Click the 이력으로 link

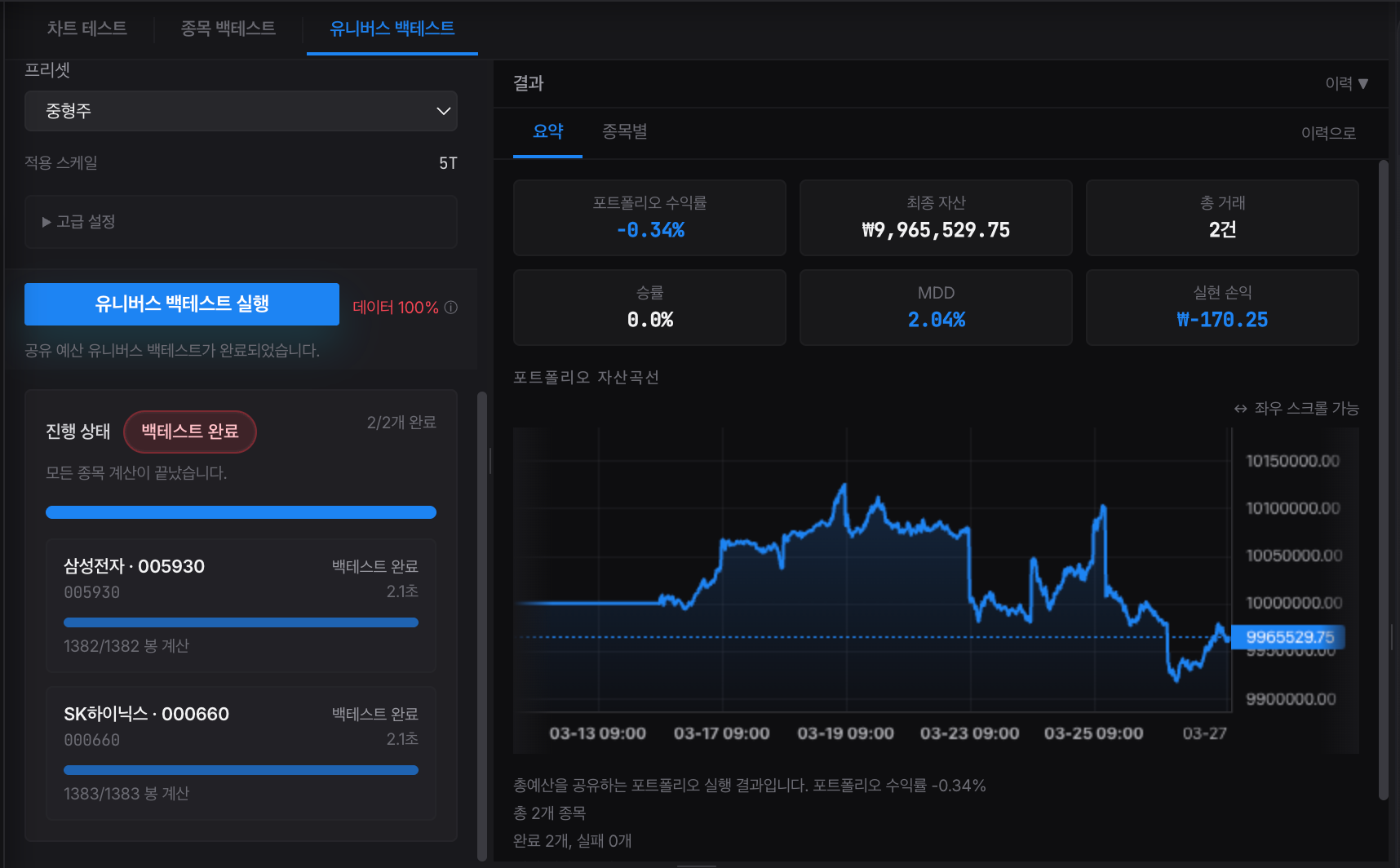pyautogui.click(x=1329, y=132)
